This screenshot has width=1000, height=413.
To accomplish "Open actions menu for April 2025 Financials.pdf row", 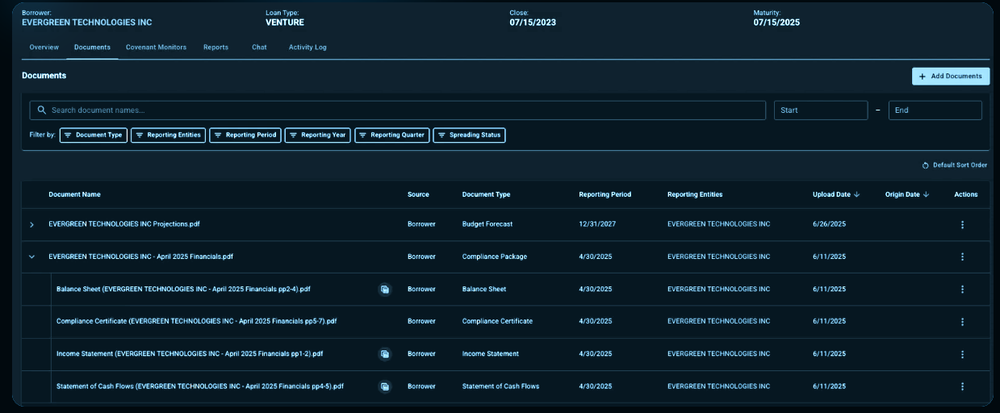I will (962, 257).
